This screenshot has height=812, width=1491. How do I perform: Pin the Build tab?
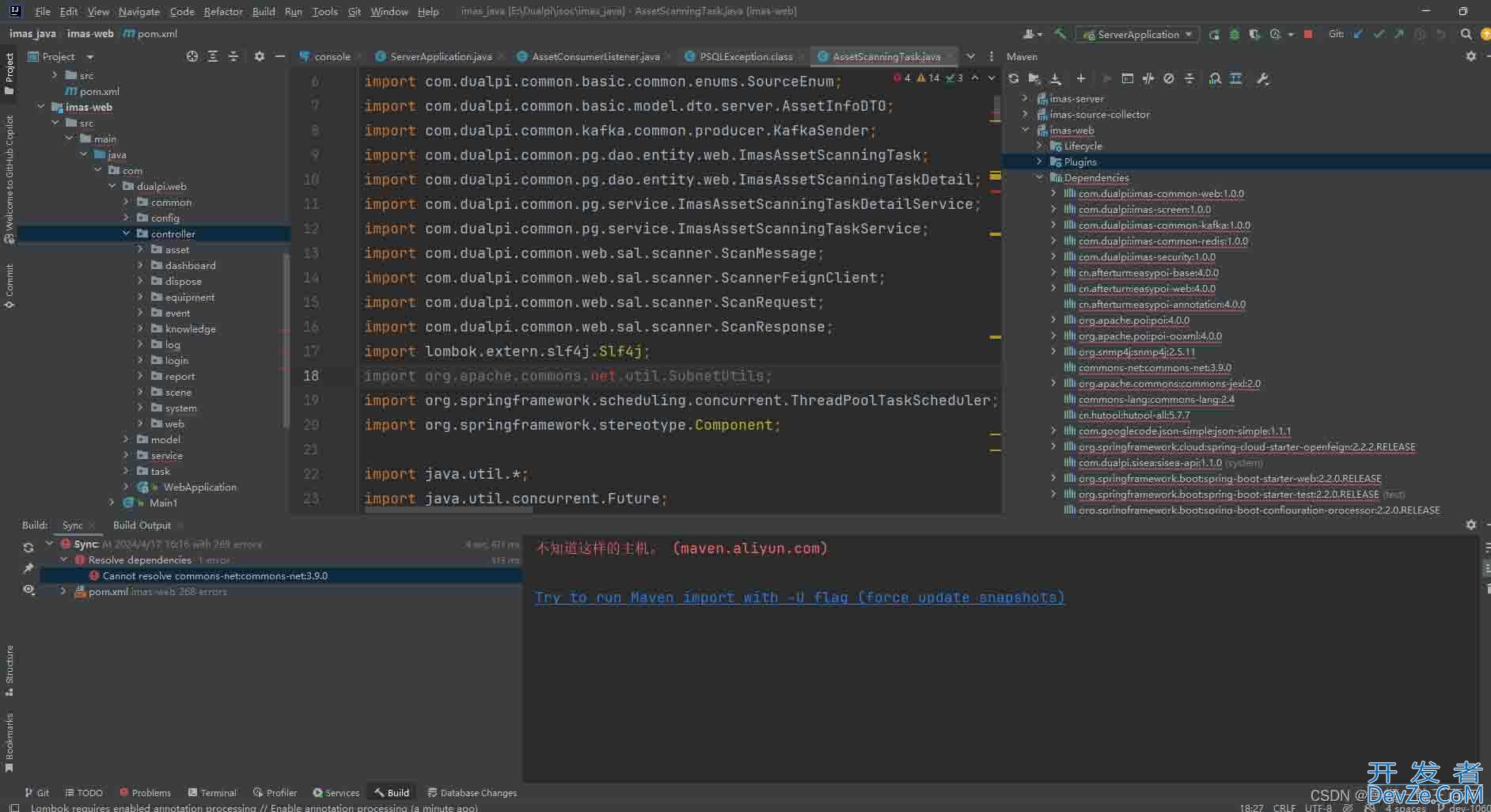tap(28, 568)
